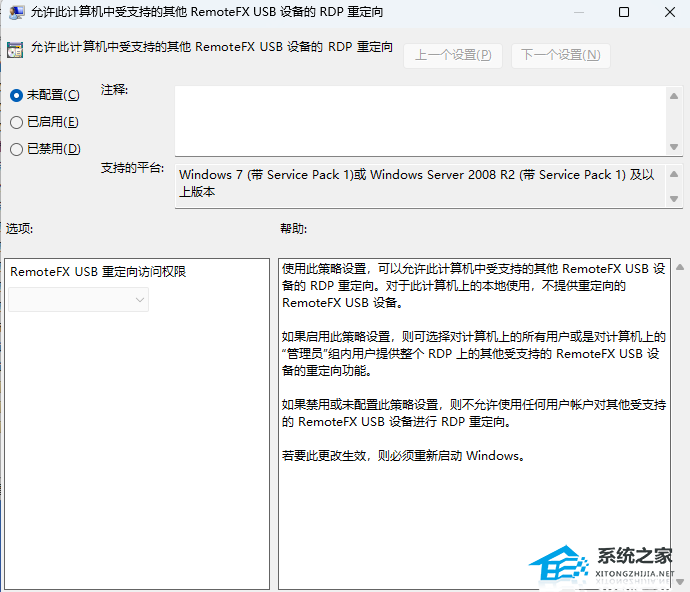
Task: Click the 使用此策略设置 first help paragraph
Action: (474, 286)
